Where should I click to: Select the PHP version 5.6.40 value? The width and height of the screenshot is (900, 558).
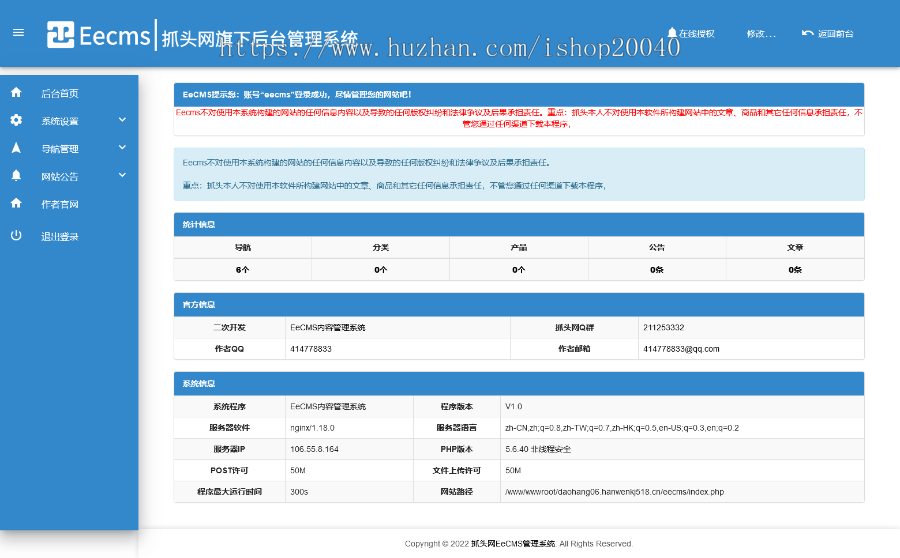(538, 449)
